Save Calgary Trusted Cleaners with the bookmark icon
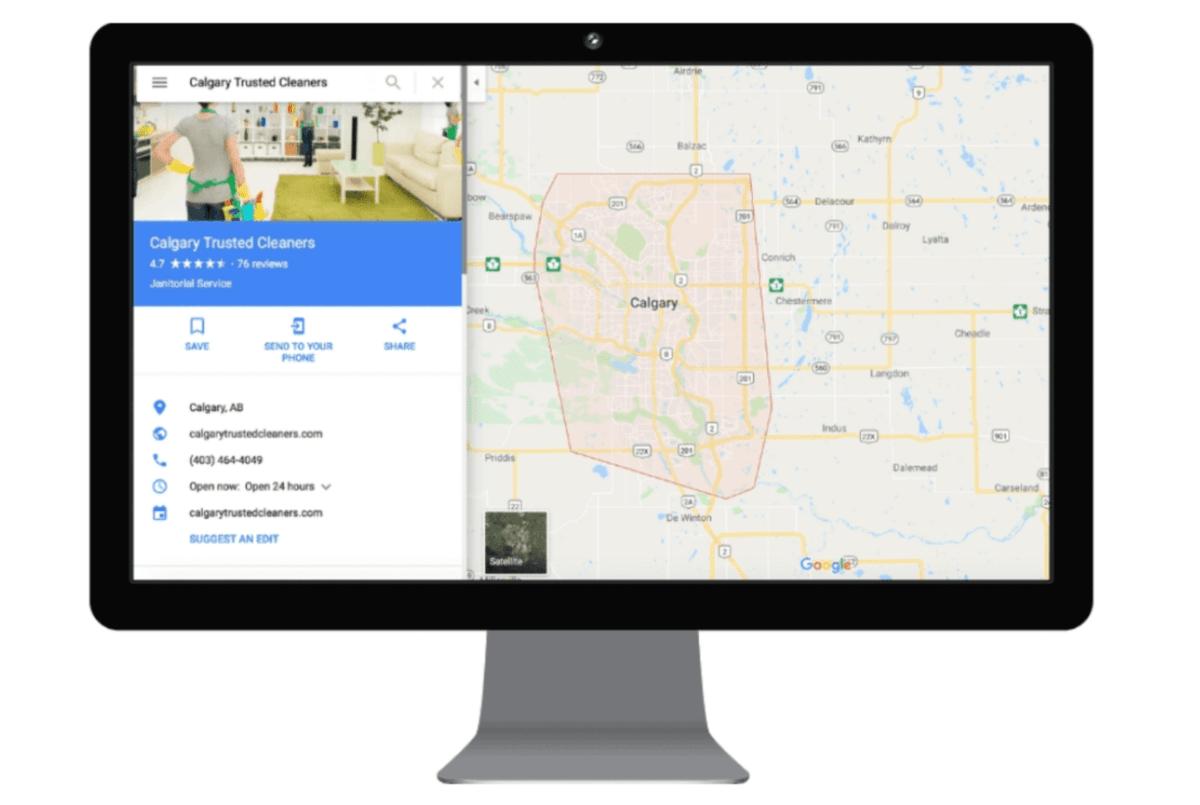Image resolution: width=1200 pixels, height=805 pixels. 197,325
